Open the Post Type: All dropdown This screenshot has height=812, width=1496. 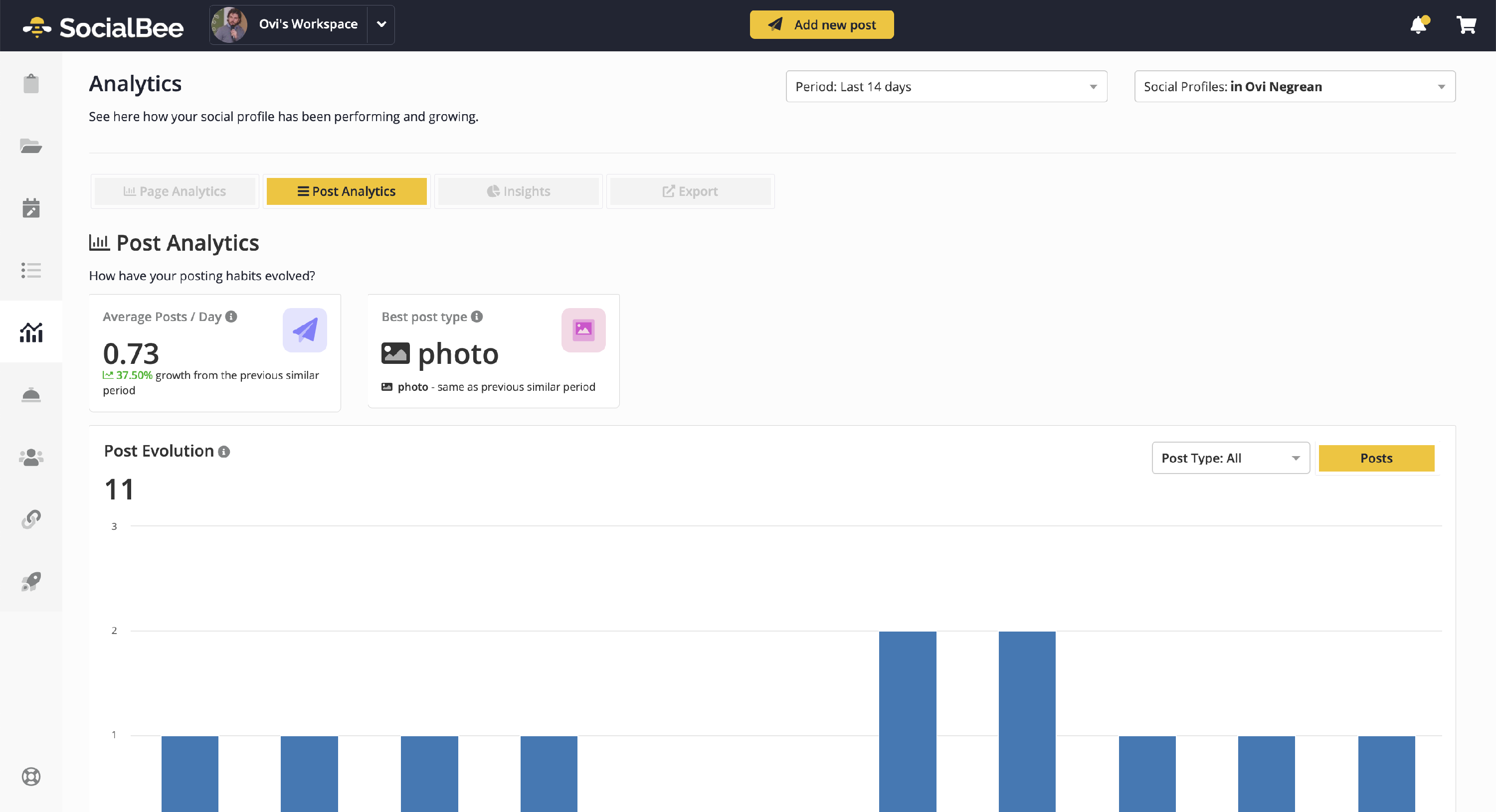[x=1231, y=458]
